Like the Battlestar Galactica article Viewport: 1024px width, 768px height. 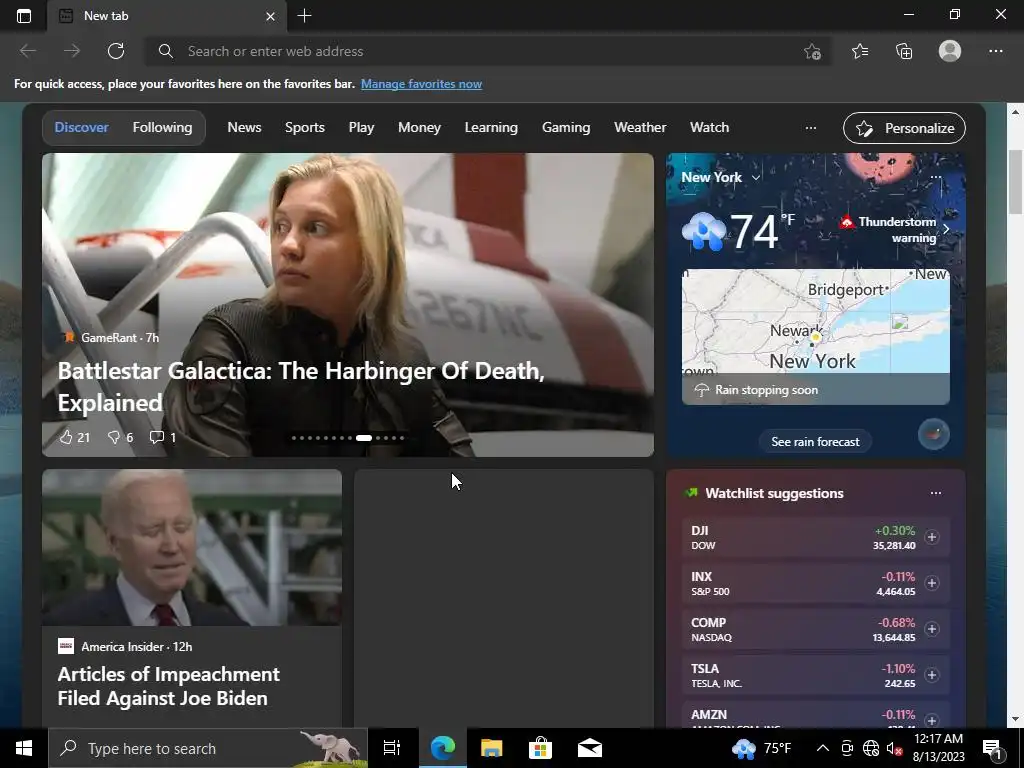click(x=74, y=437)
